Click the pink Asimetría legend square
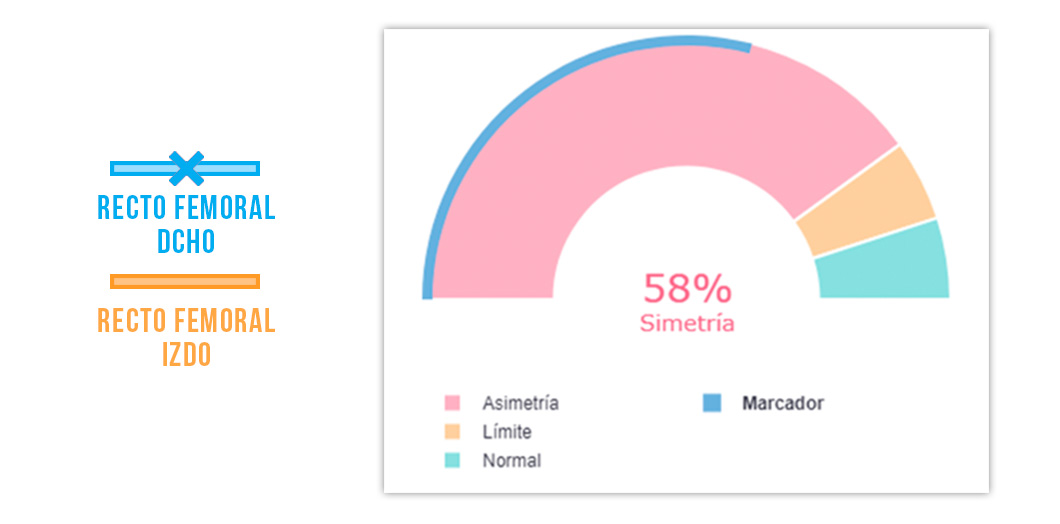The width and height of the screenshot is (1060, 524). pyautogui.click(x=452, y=403)
